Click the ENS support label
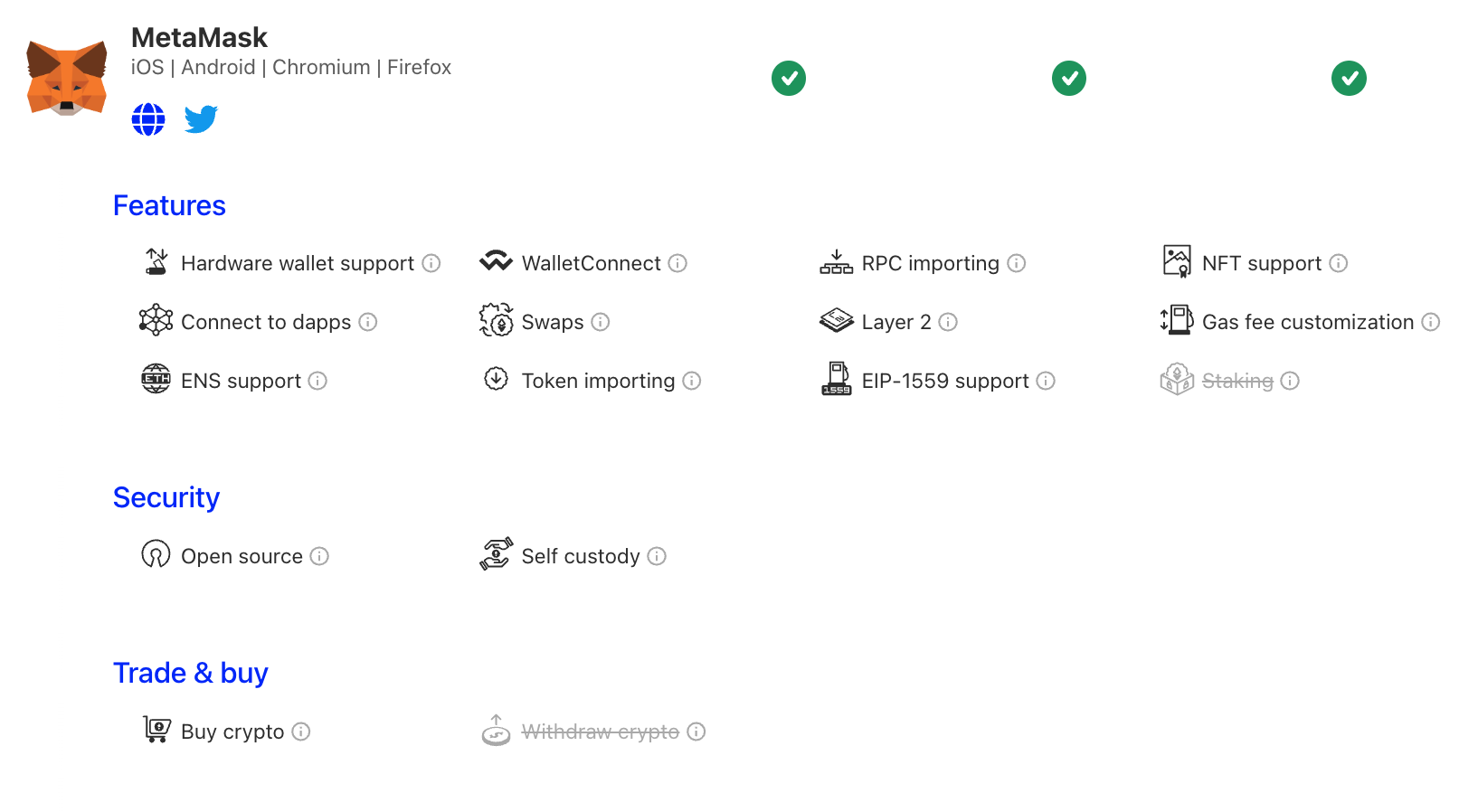 click(242, 381)
